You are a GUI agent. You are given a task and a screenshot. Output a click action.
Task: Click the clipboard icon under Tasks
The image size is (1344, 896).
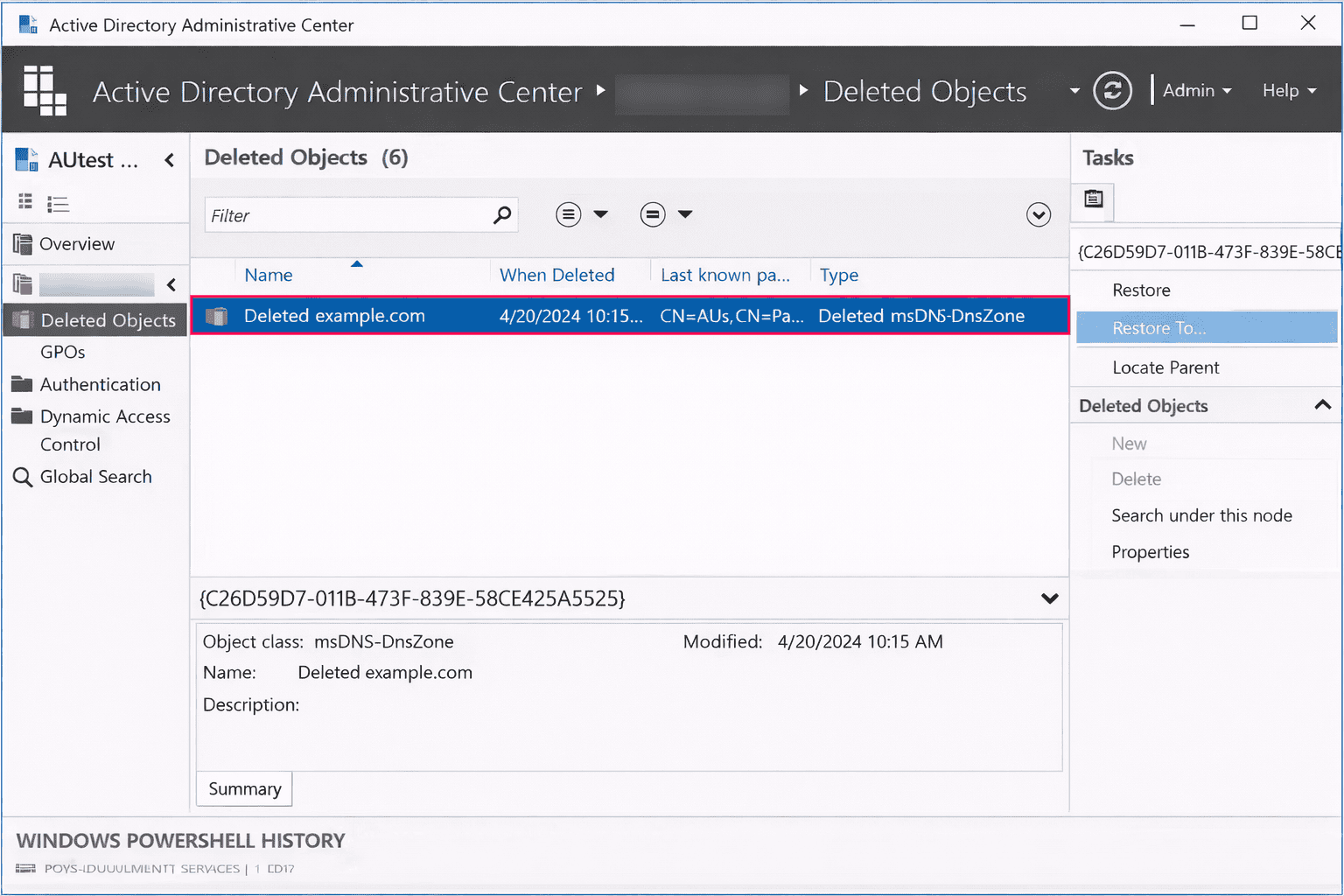click(x=1092, y=201)
